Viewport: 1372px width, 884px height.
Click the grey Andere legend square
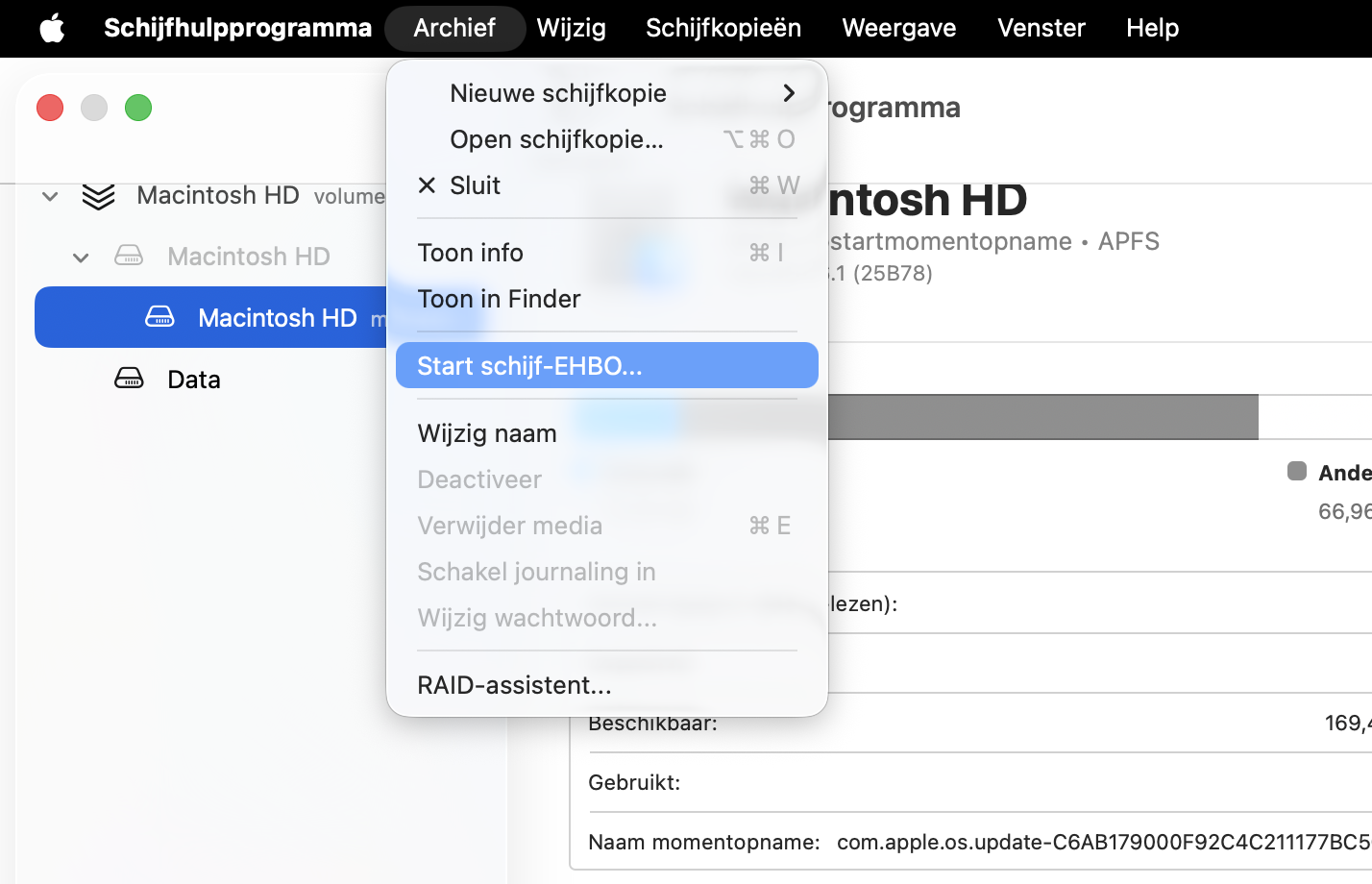coord(1297,471)
